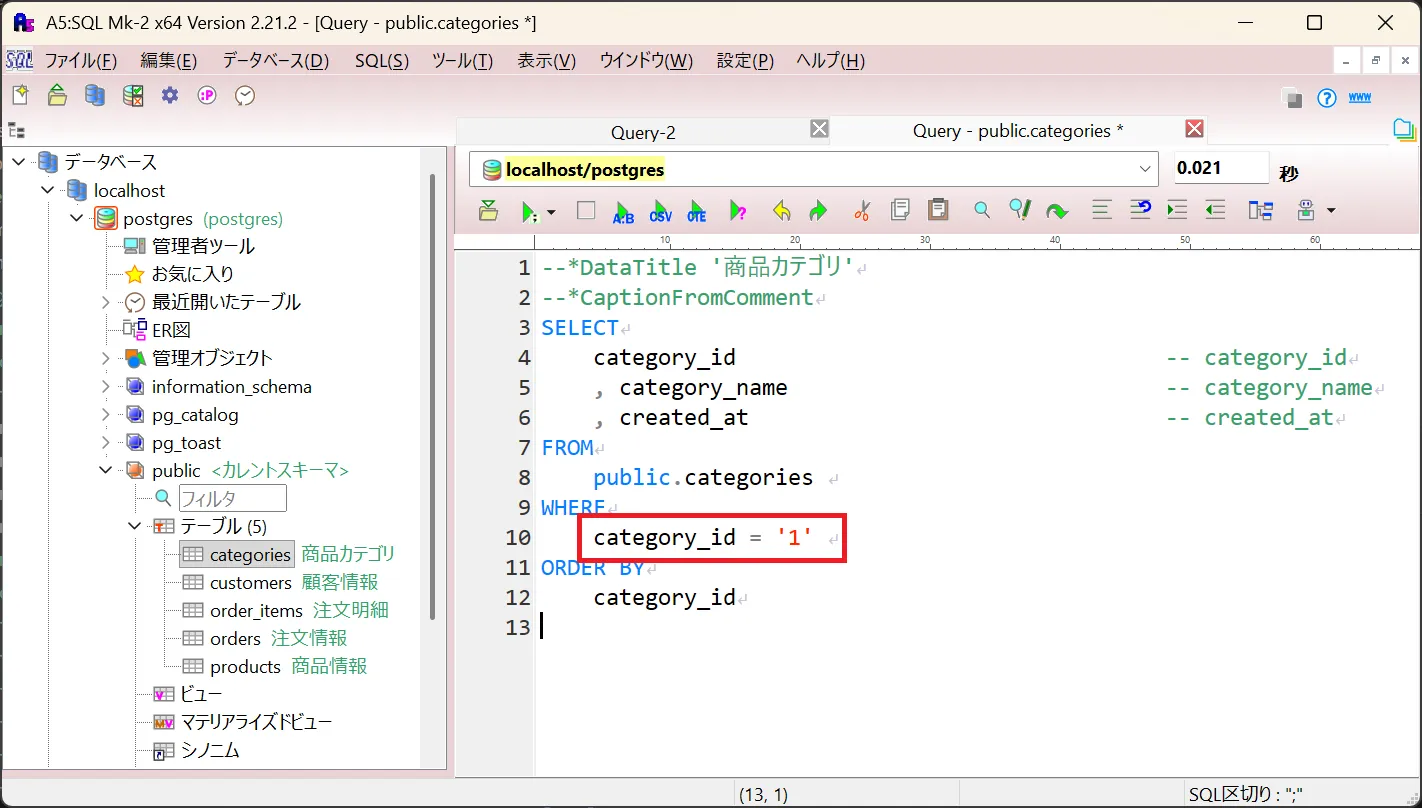
Task: Select the customers table in tree
Action: 250,582
